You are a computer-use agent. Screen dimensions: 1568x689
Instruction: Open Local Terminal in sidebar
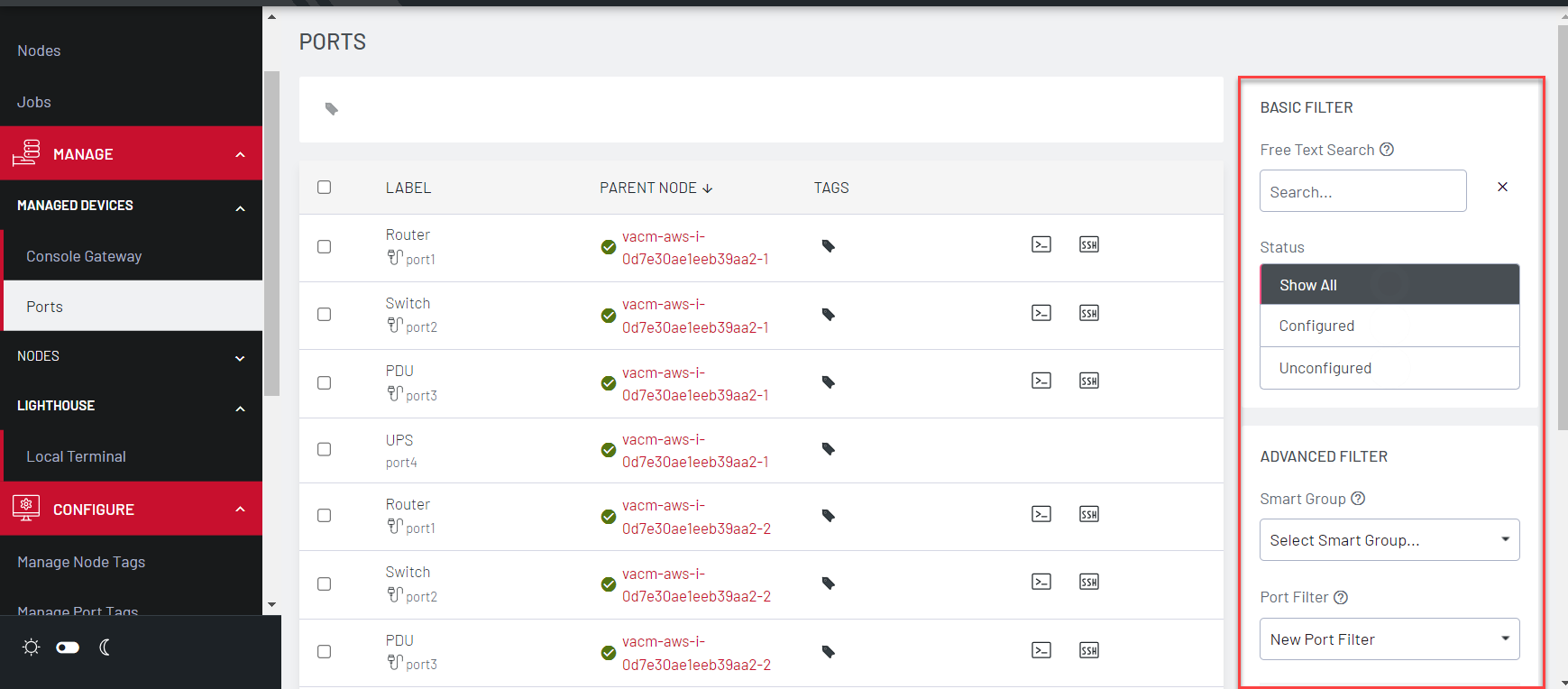point(76,456)
